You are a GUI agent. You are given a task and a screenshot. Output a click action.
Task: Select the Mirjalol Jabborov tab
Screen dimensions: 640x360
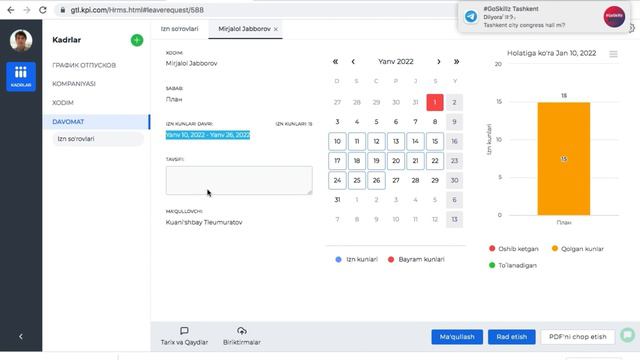(x=244, y=29)
